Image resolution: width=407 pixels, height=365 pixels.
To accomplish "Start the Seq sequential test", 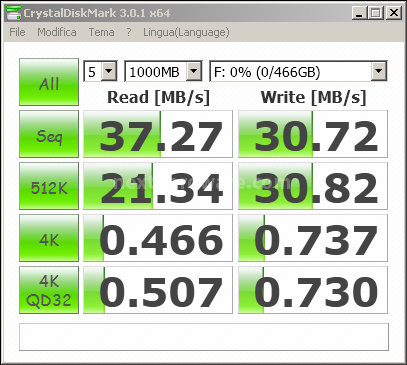I will 49,134.
